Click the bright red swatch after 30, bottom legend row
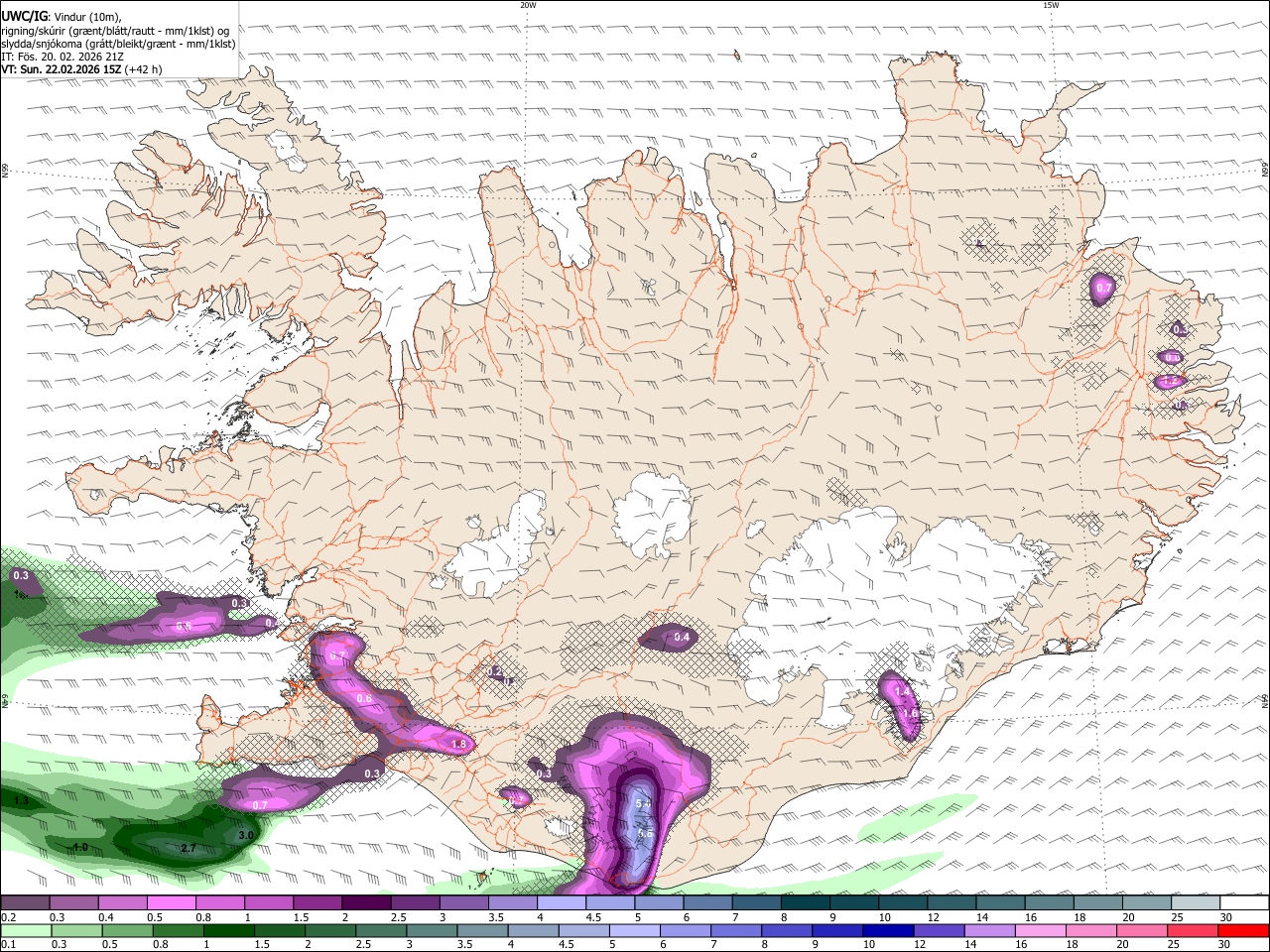Viewport: 1270px width, 952px height. pyautogui.click(x=1243, y=931)
